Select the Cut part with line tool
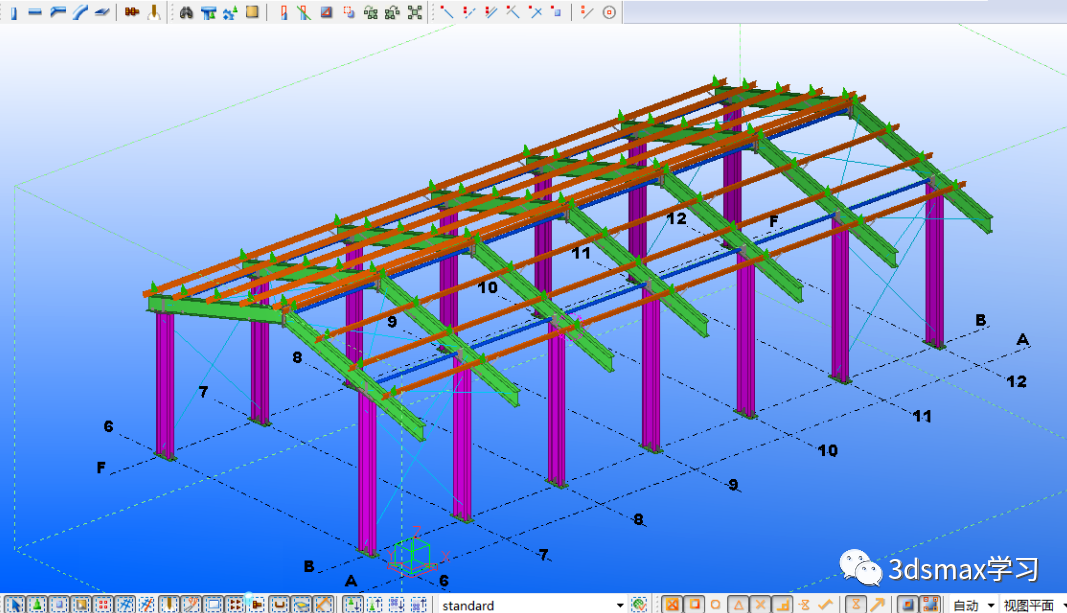Image resolution: width=1067 pixels, height=613 pixels. [x=304, y=12]
